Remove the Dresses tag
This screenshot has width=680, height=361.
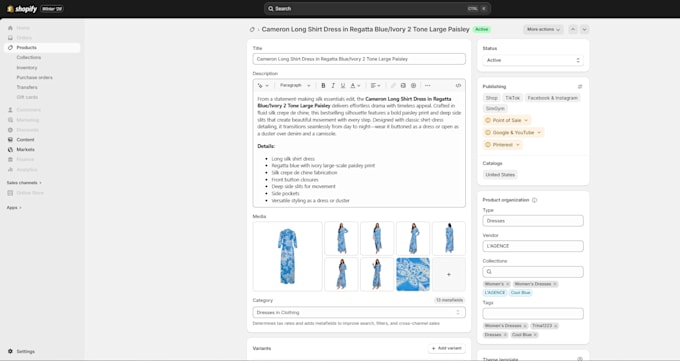[x=505, y=335]
